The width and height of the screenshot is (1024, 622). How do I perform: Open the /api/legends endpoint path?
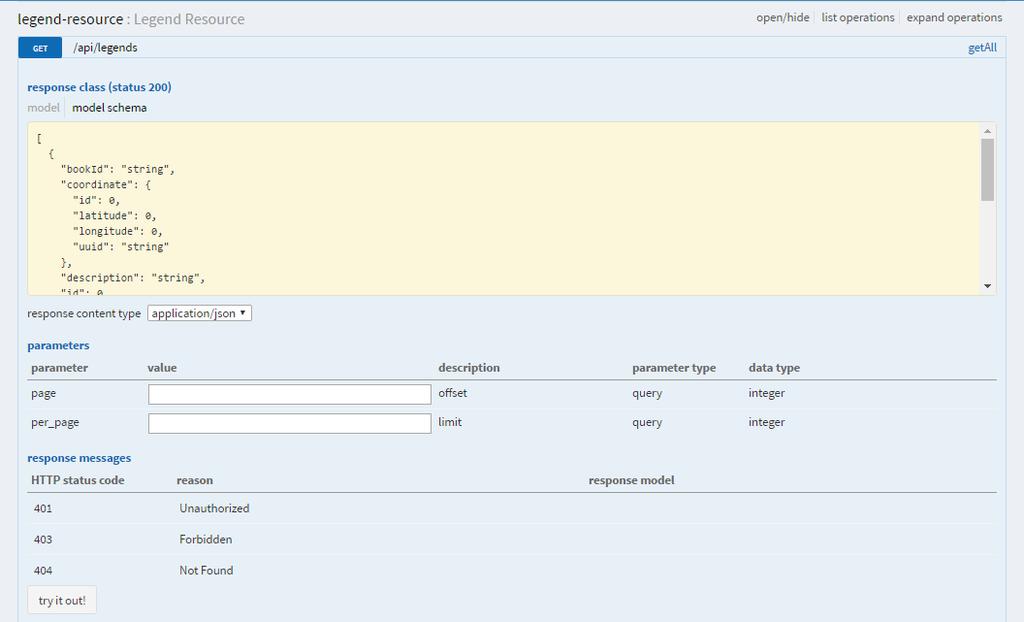click(105, 48)
